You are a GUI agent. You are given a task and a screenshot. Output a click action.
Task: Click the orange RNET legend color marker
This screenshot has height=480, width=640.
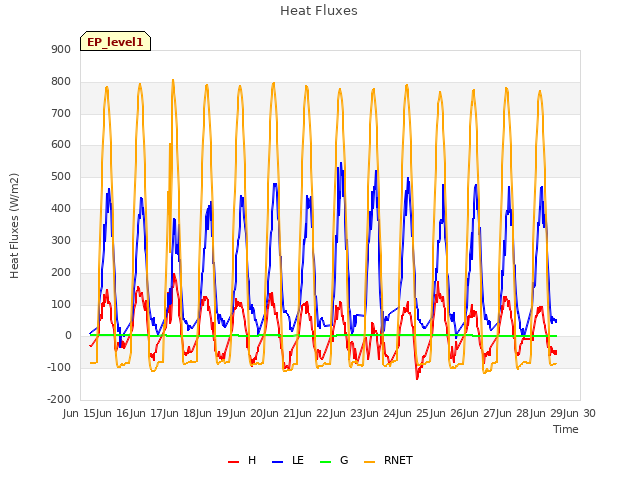pos(369,462)
